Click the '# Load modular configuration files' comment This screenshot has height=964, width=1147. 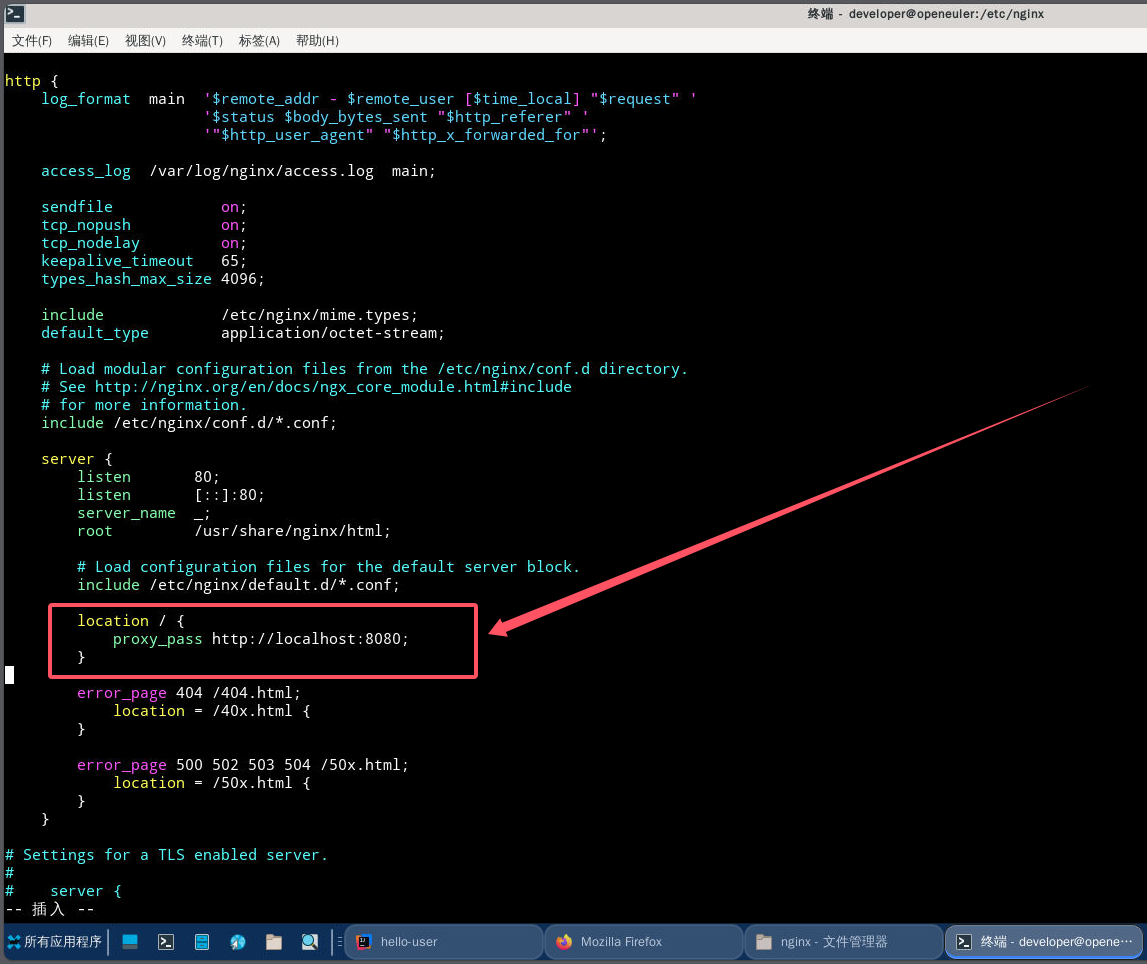(x=364, y=369)
